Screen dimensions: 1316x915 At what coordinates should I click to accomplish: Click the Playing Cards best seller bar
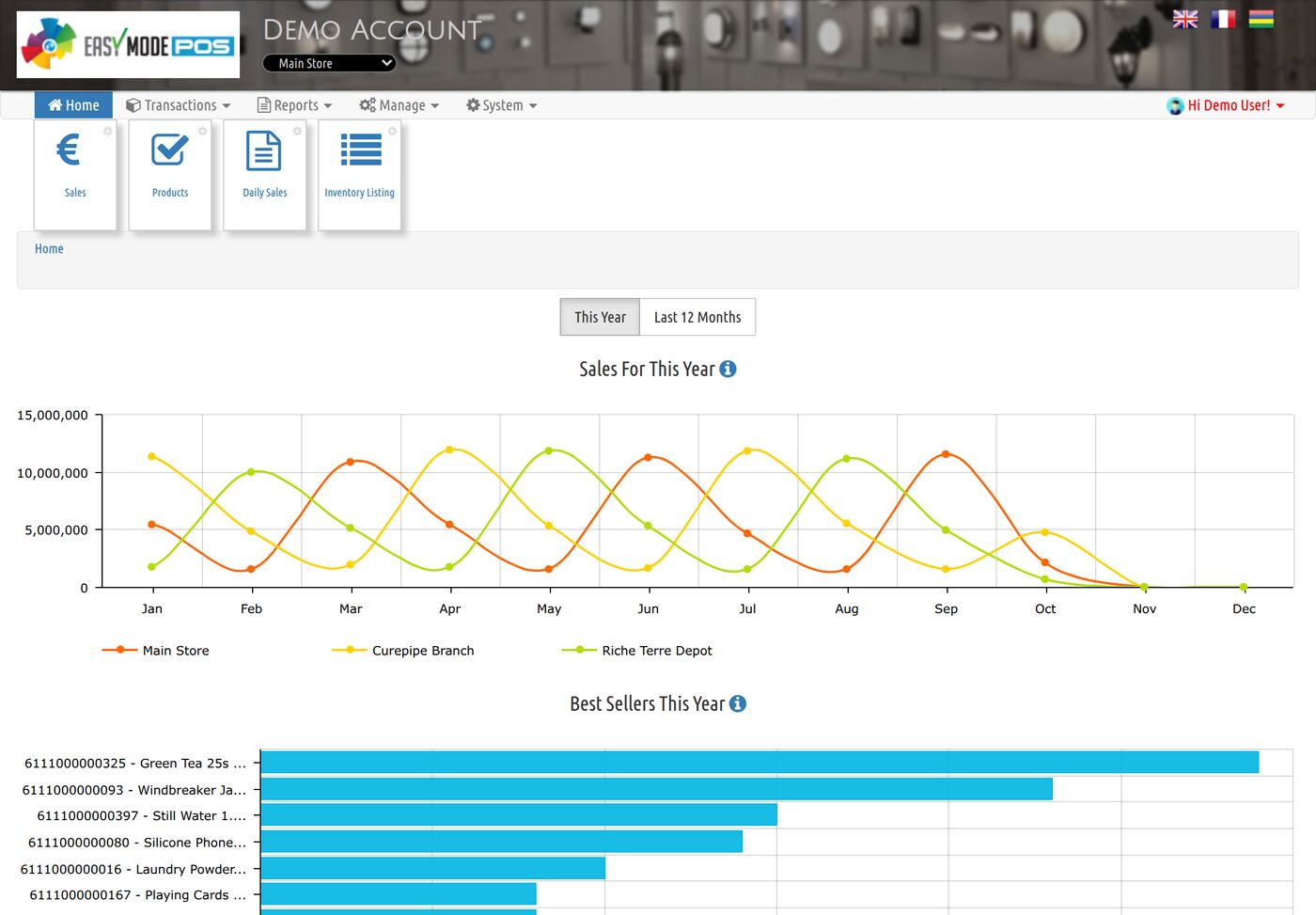point(399,894)
